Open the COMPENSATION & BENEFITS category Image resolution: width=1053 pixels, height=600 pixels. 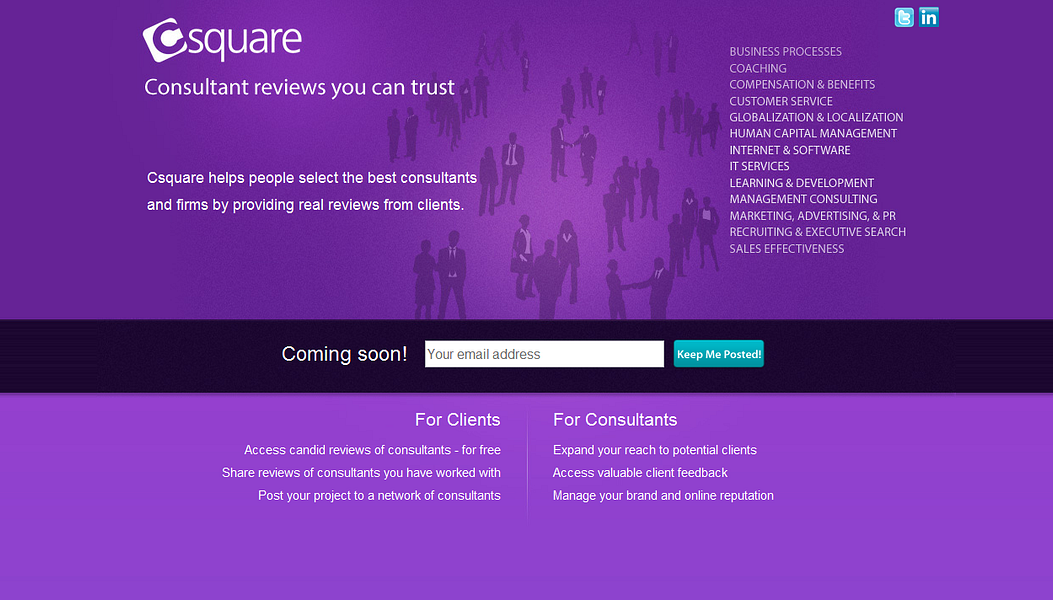801,84
